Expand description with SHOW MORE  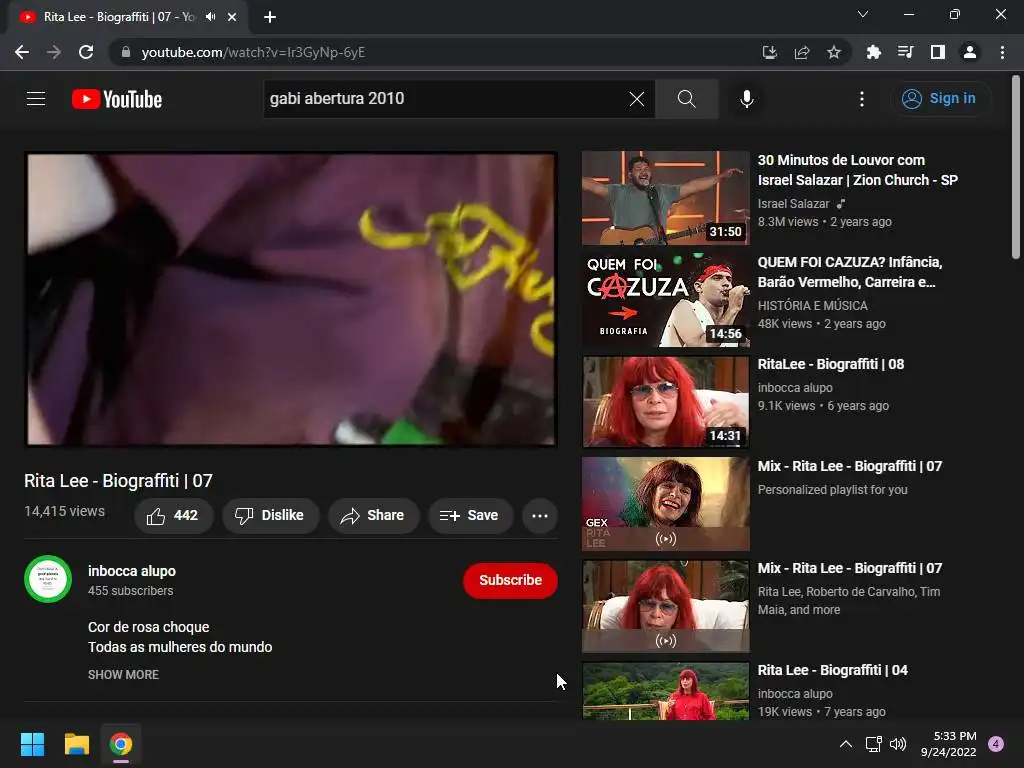click(123, 675)
